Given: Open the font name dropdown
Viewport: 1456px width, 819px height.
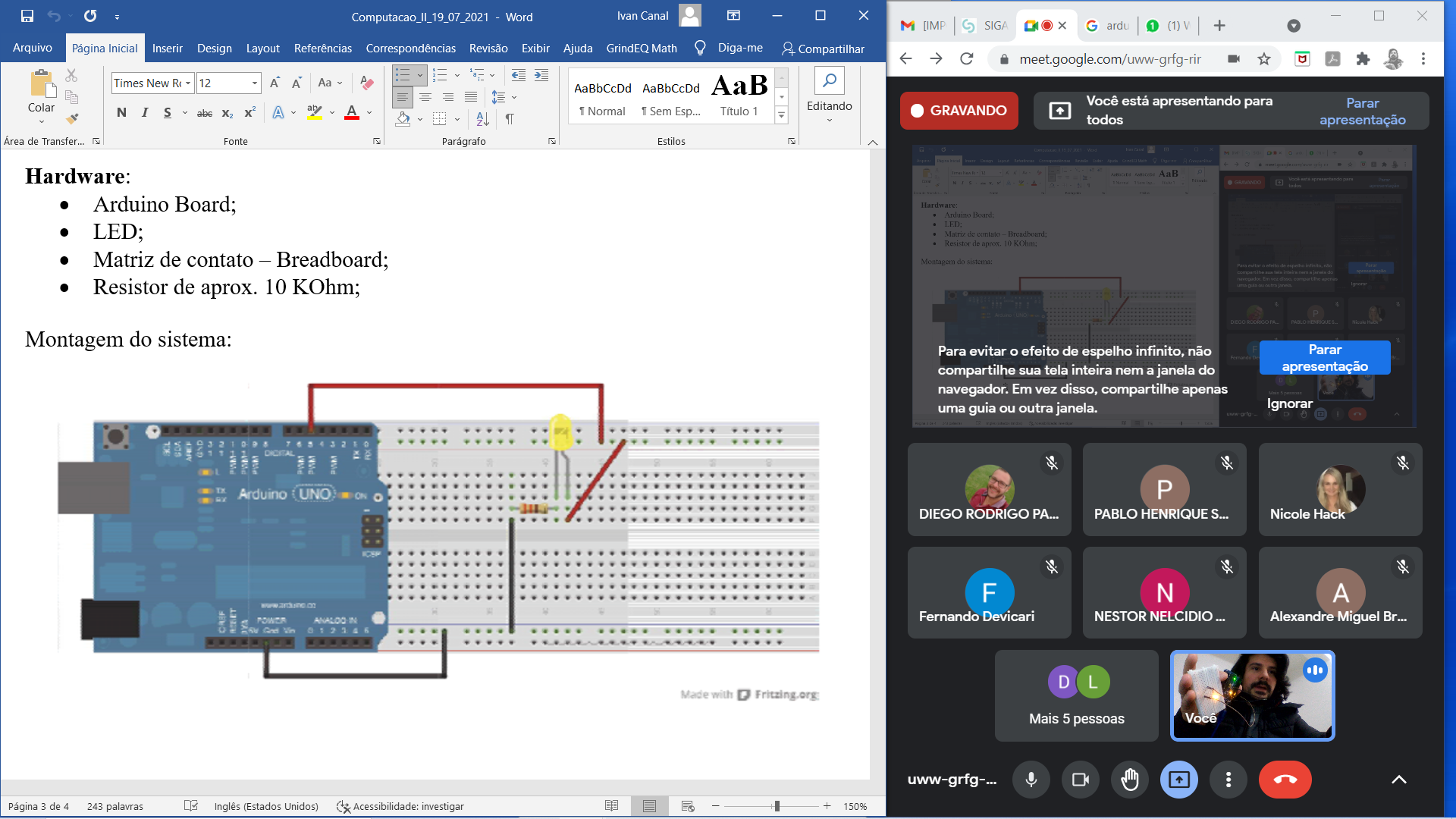Looking at the screenshot, I should click(188, 83).
